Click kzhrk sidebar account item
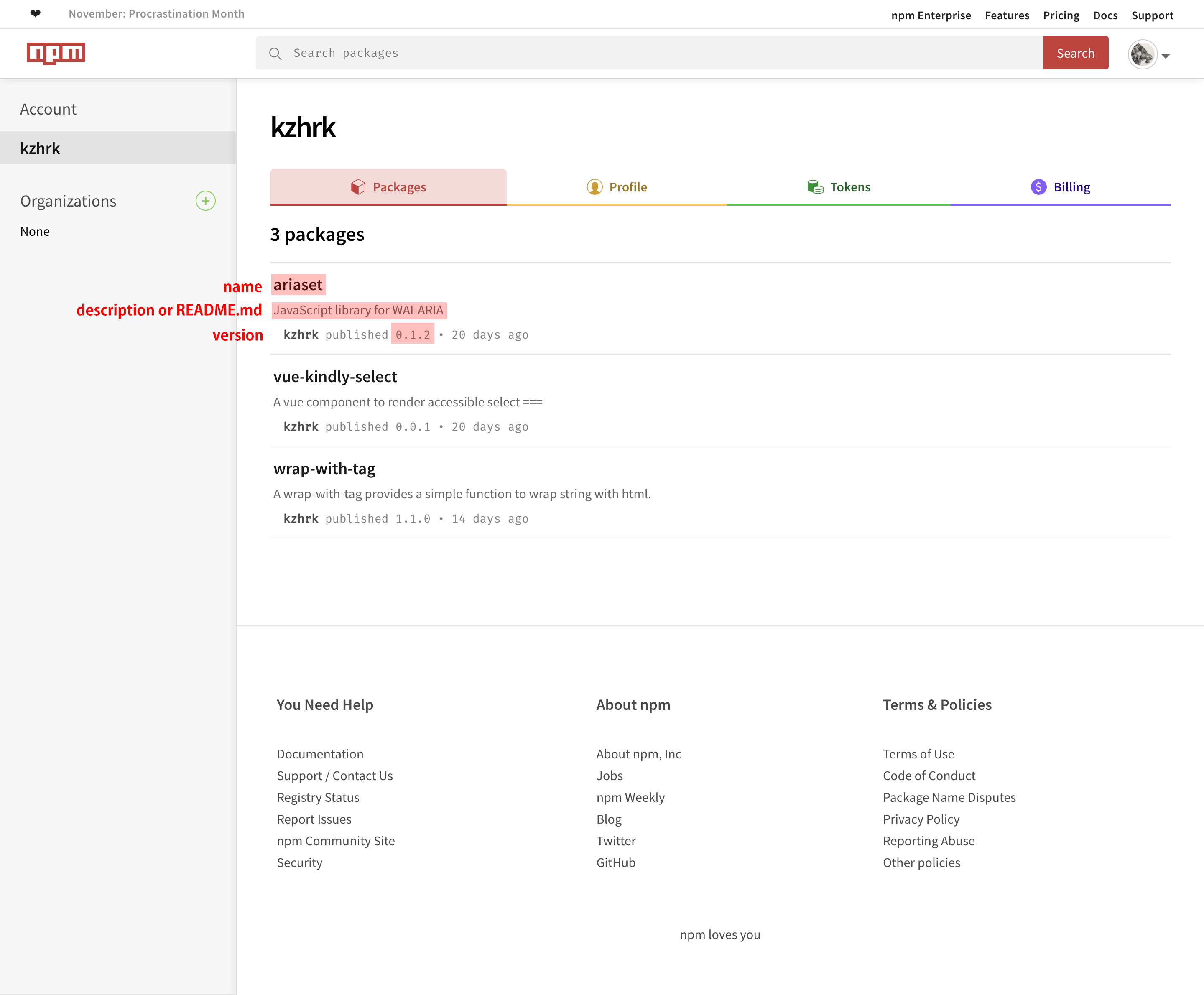The image size is (1204, 995). (x=41, y=148)
